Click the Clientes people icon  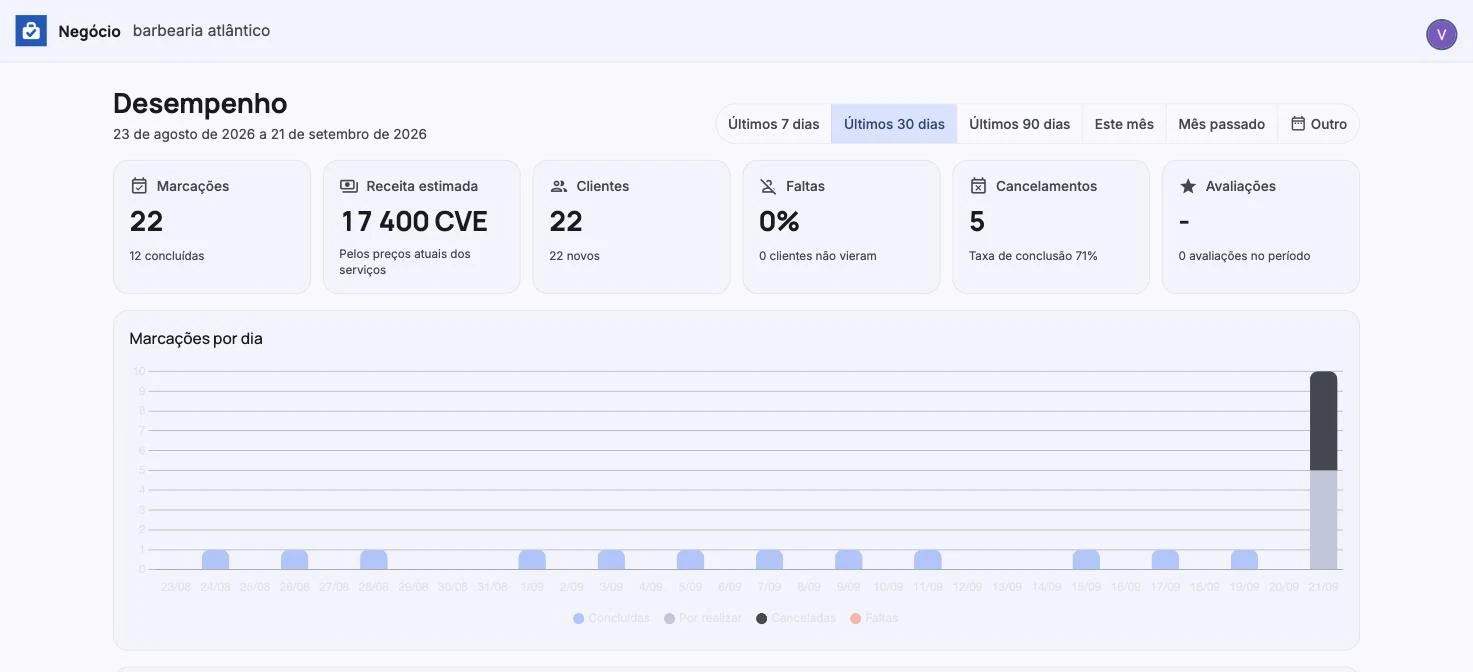click(559, 186)
